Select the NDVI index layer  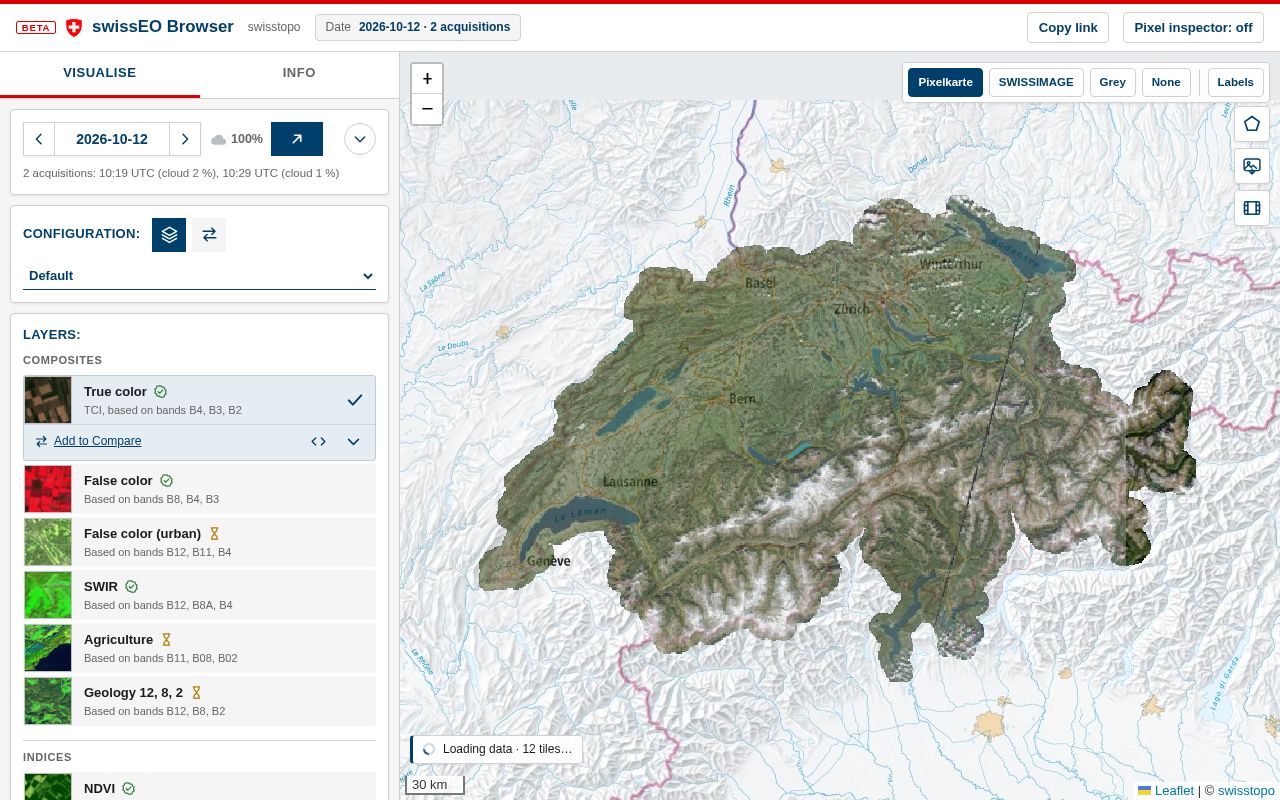point(199,787)
